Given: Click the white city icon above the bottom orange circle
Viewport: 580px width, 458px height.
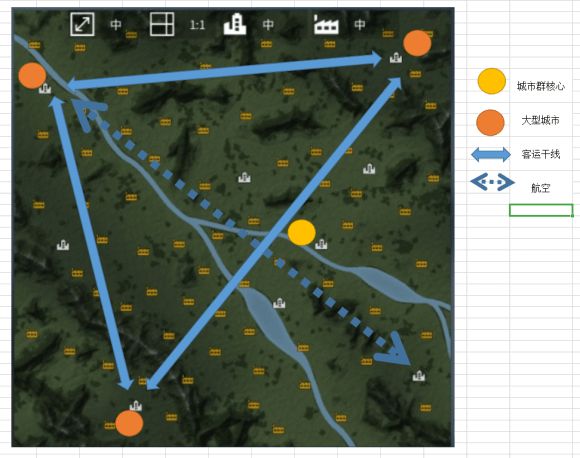Looking at the screenshot, I should (x=136, y=406).
